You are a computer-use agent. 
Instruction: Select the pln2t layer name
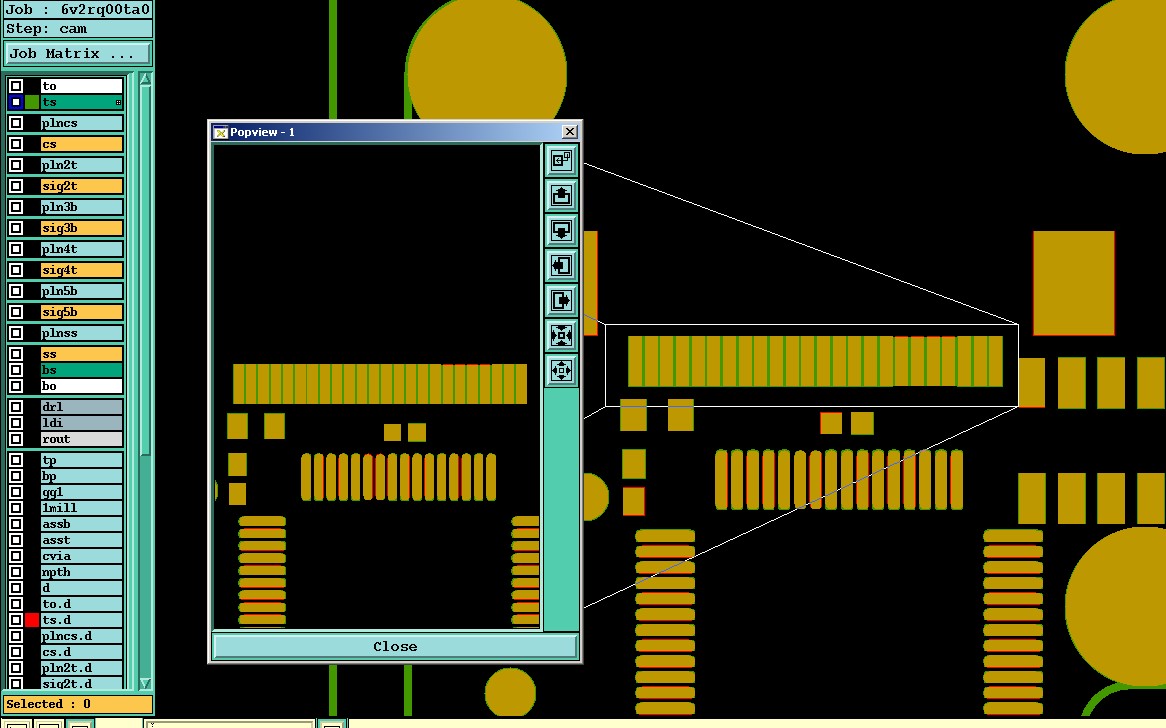81,165
